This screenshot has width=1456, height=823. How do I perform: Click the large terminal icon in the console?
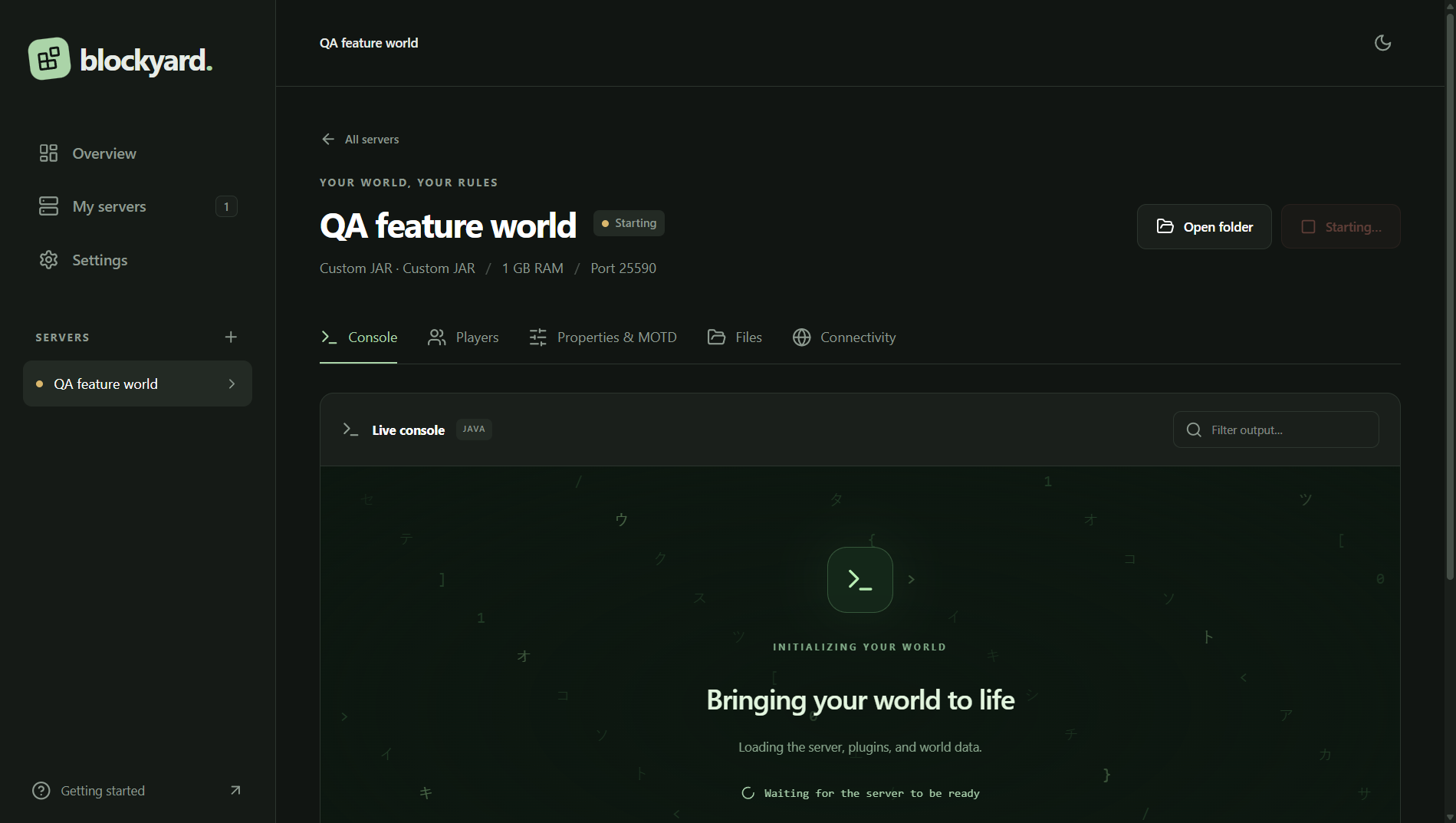pyautogui.click(x=859, y=579)
